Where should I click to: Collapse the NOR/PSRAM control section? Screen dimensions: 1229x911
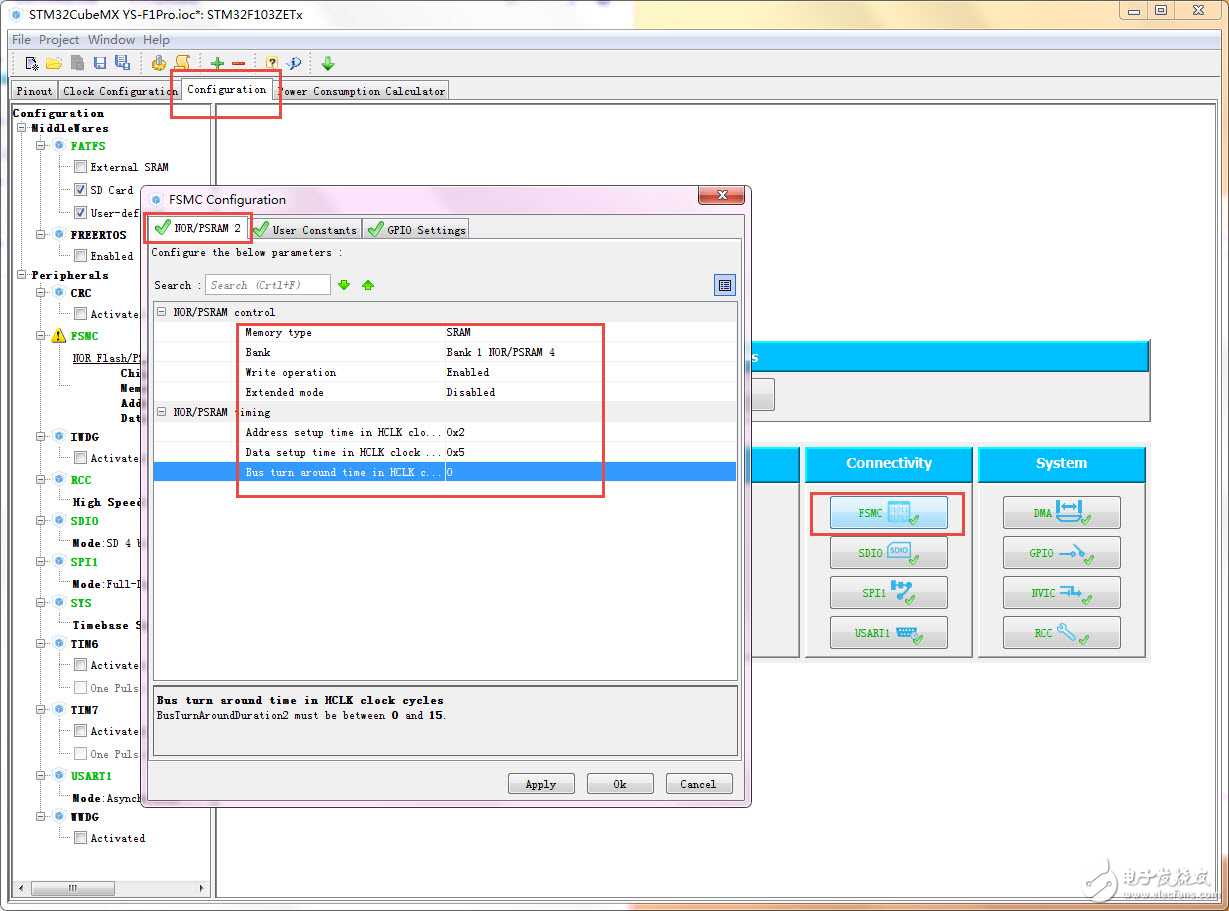(162, 312)
